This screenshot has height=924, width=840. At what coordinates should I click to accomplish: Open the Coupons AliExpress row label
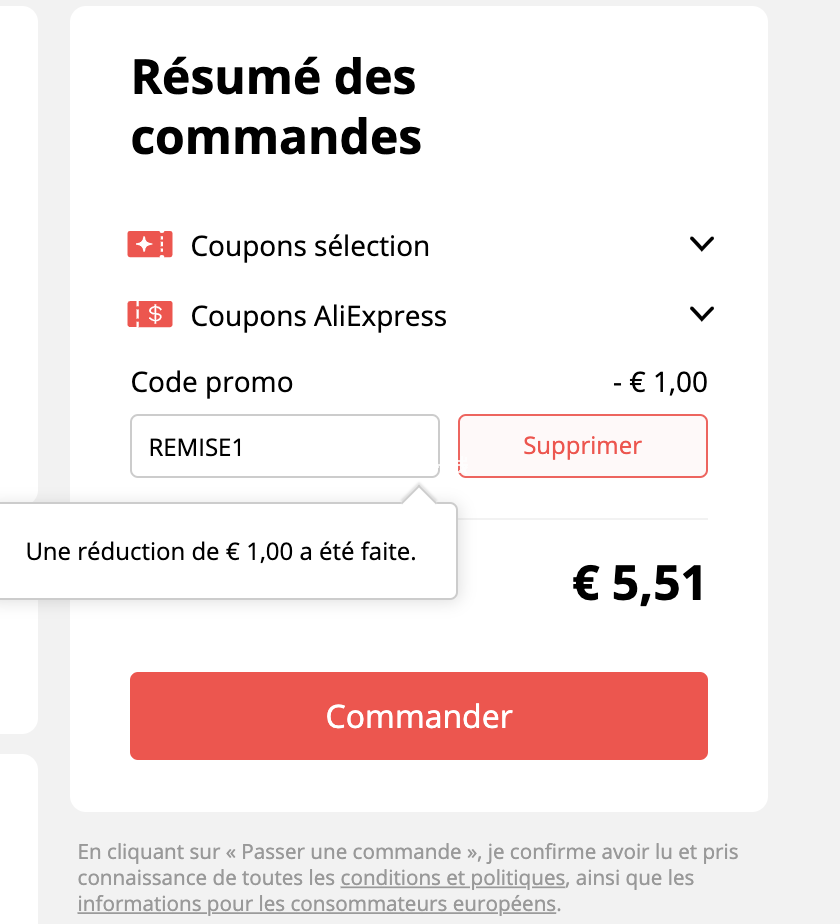pyautogui.click(x=318, y=316)
